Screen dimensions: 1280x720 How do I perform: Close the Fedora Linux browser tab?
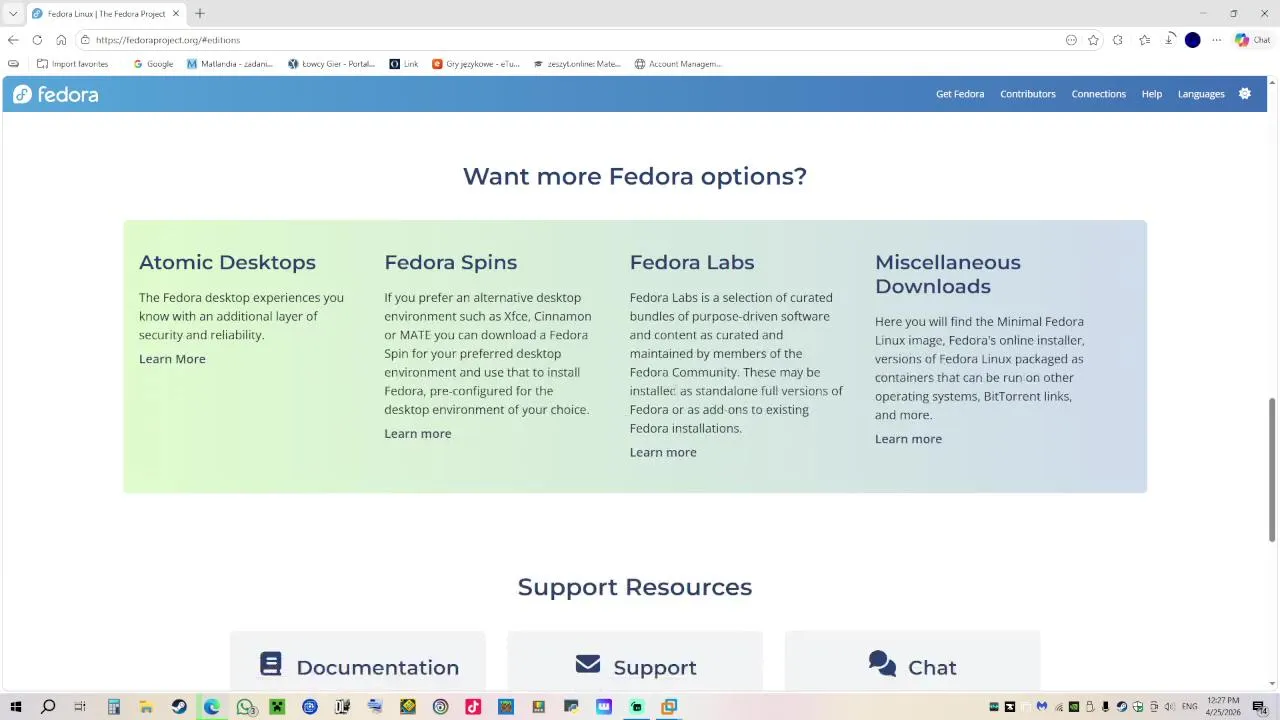click(x=176, y=14)
